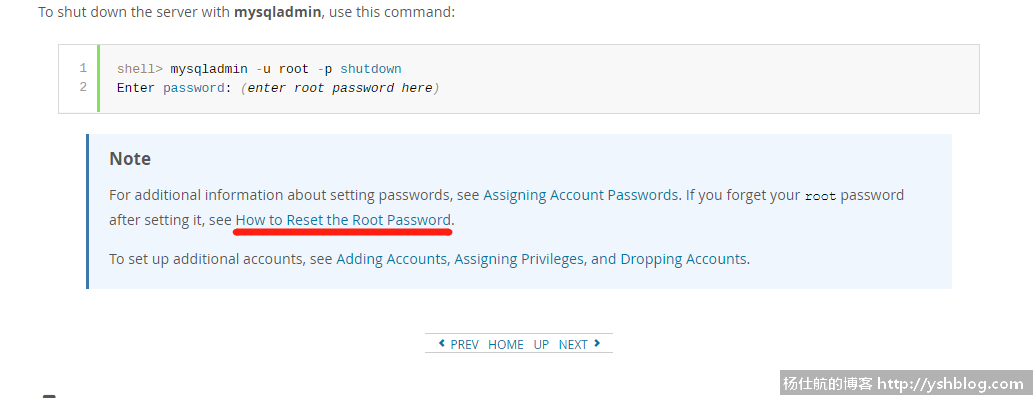
Task: Click the italic enter root password here text
Action: [x=340, y=88]
